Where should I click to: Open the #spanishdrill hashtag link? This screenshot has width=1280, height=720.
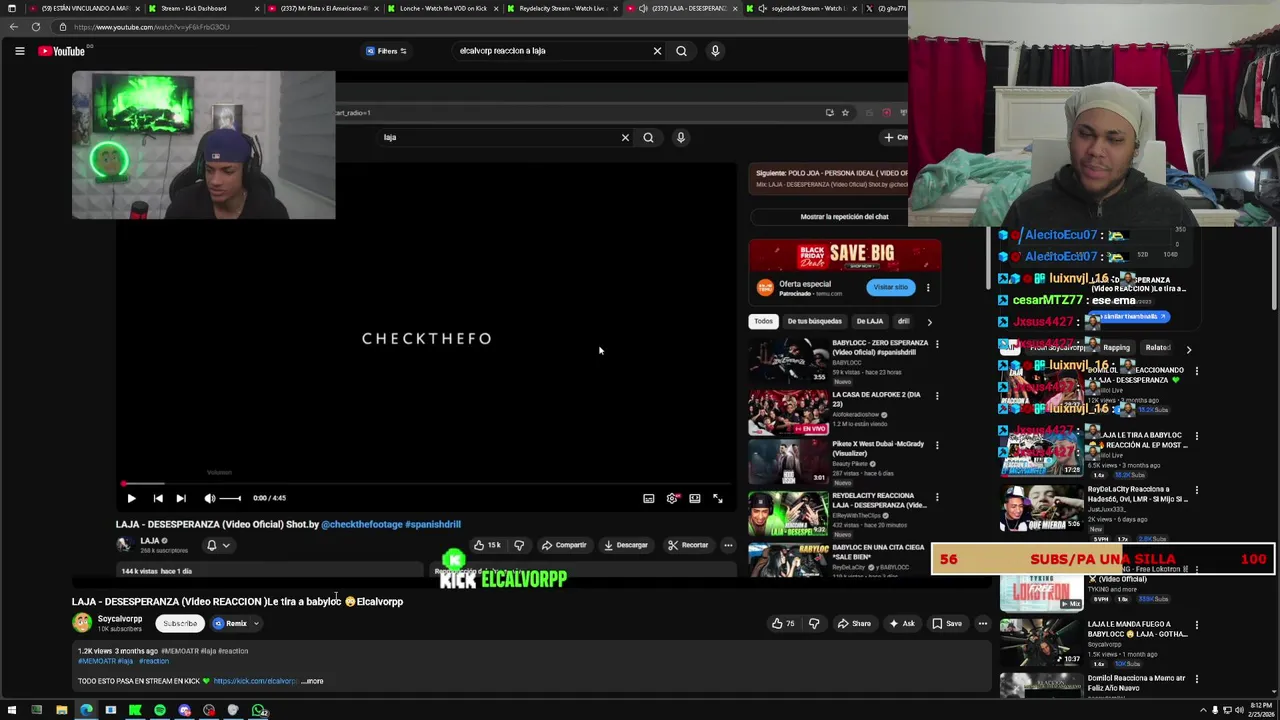pos(433,524)
